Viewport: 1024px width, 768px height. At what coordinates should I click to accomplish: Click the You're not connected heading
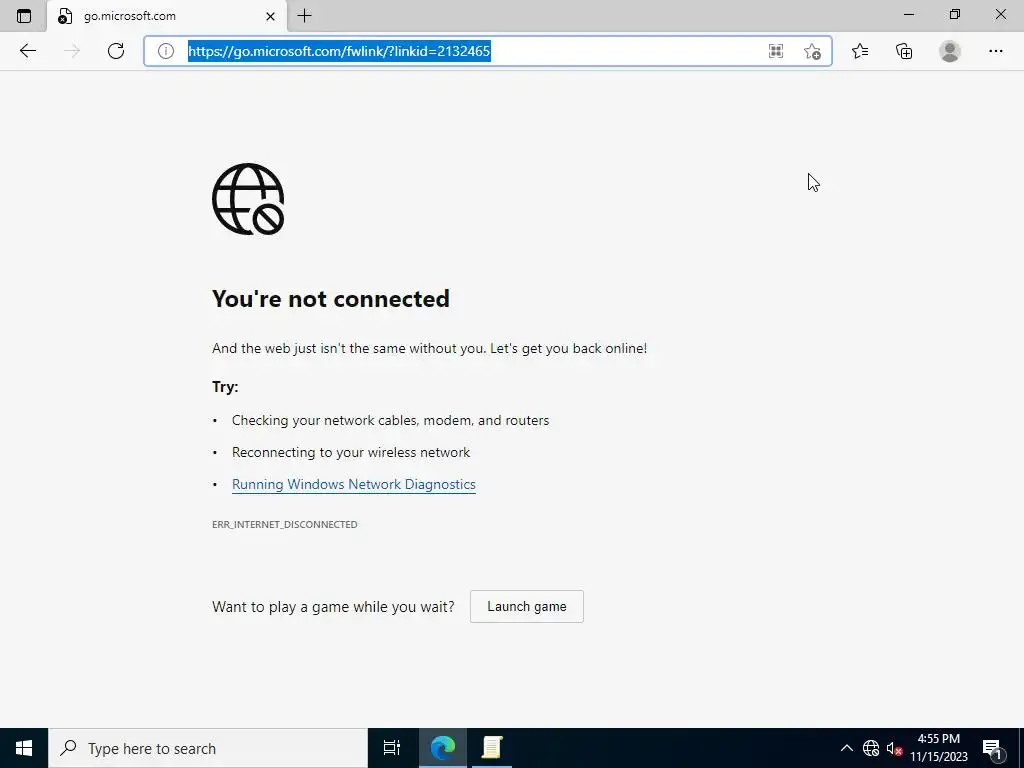click(x=330, y=299)
